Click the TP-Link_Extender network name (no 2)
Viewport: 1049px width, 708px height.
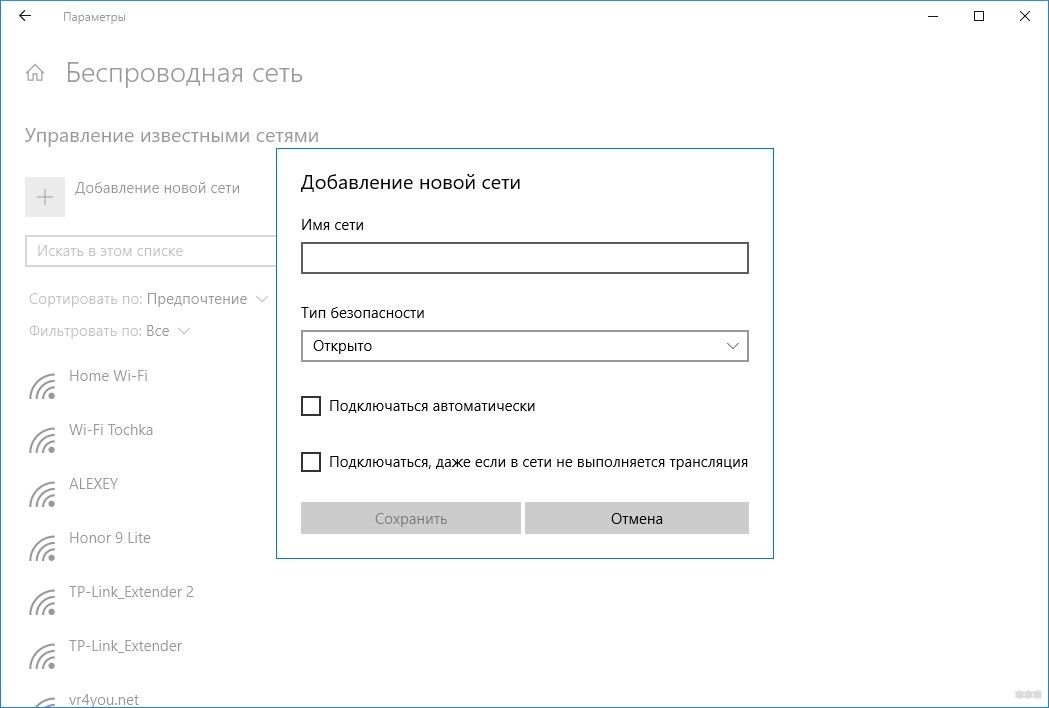tap(126, 646)
